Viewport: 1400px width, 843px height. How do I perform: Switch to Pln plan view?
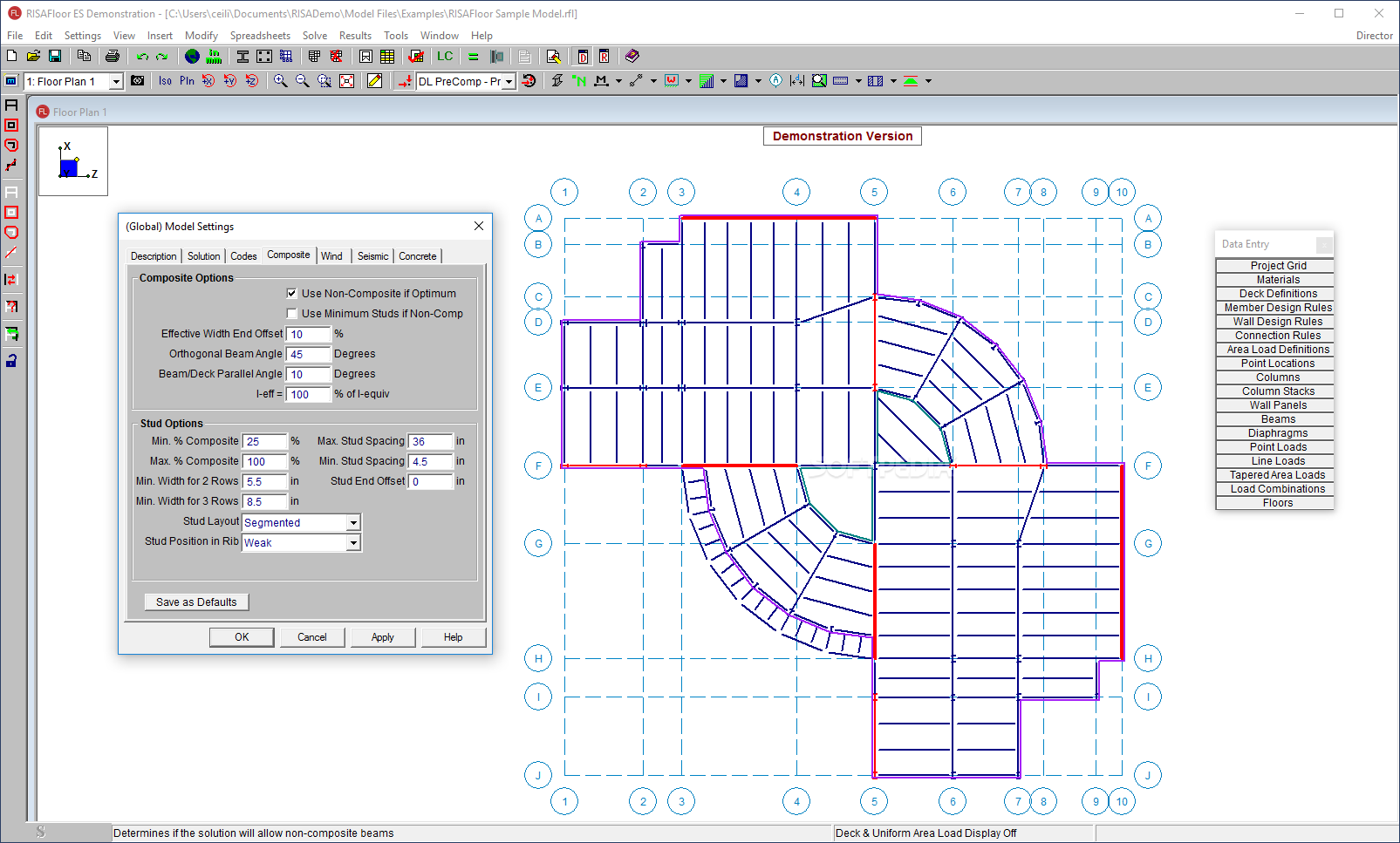pyautogui.click(x=187, y=80)
